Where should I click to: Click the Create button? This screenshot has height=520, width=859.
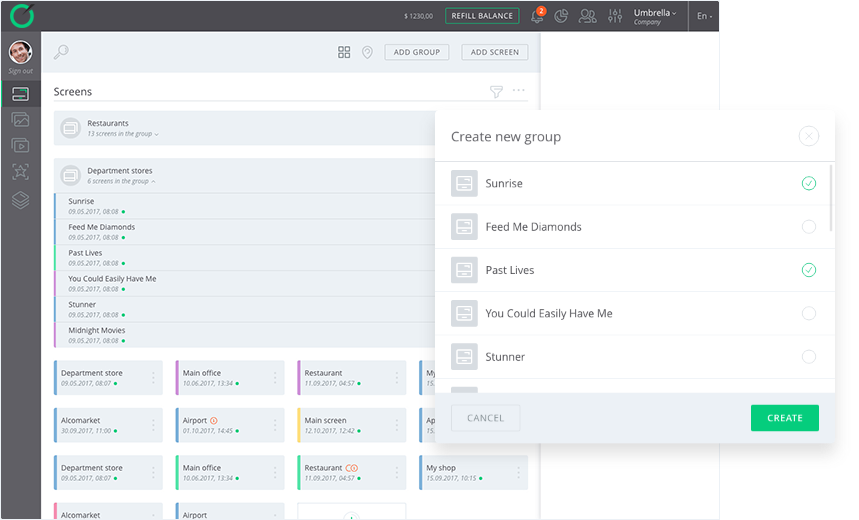point(784,418)
